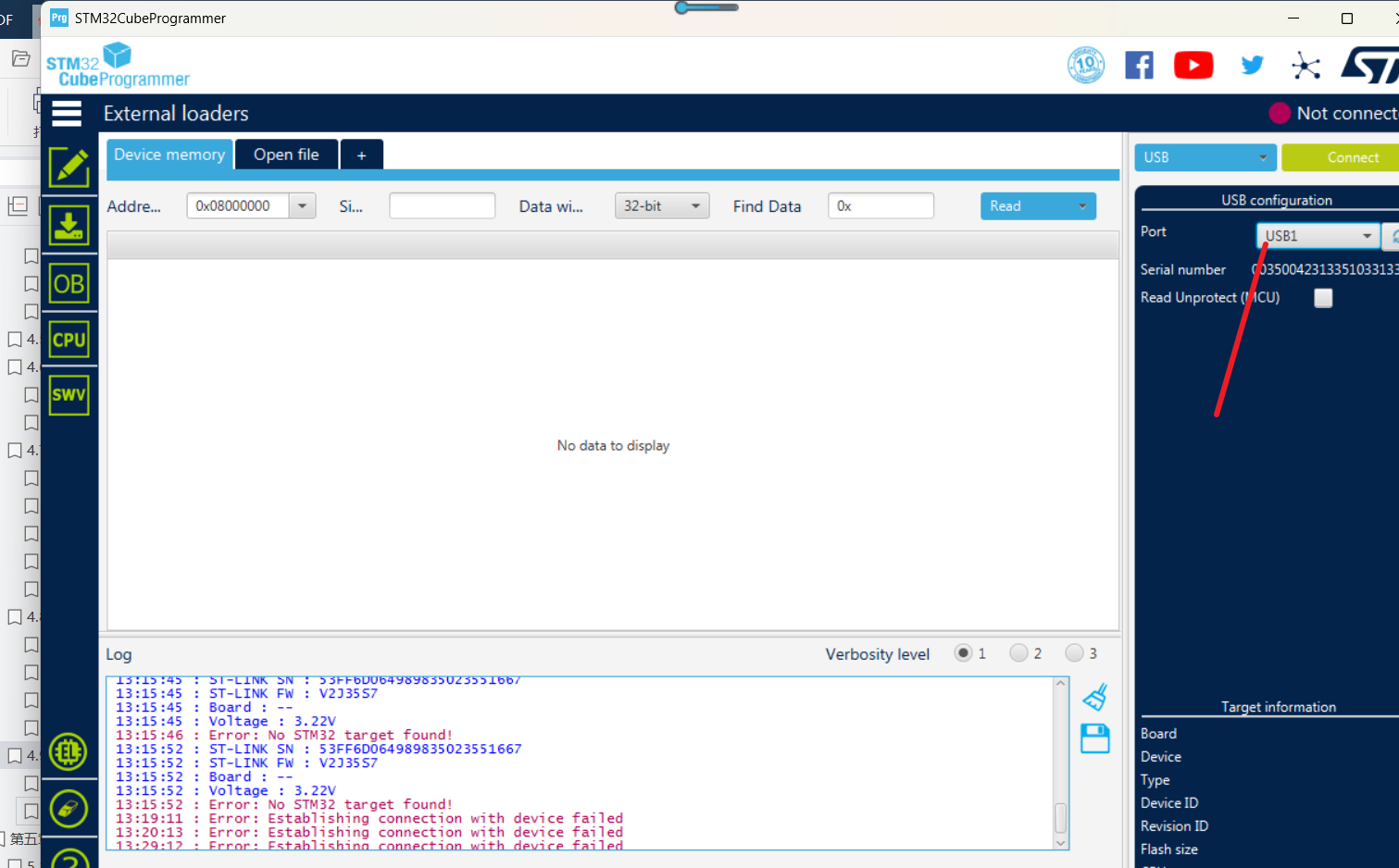Select verbosity level 1
Image resolution: width=1399 pixels, height=868 pixels.
coord(964,653)
